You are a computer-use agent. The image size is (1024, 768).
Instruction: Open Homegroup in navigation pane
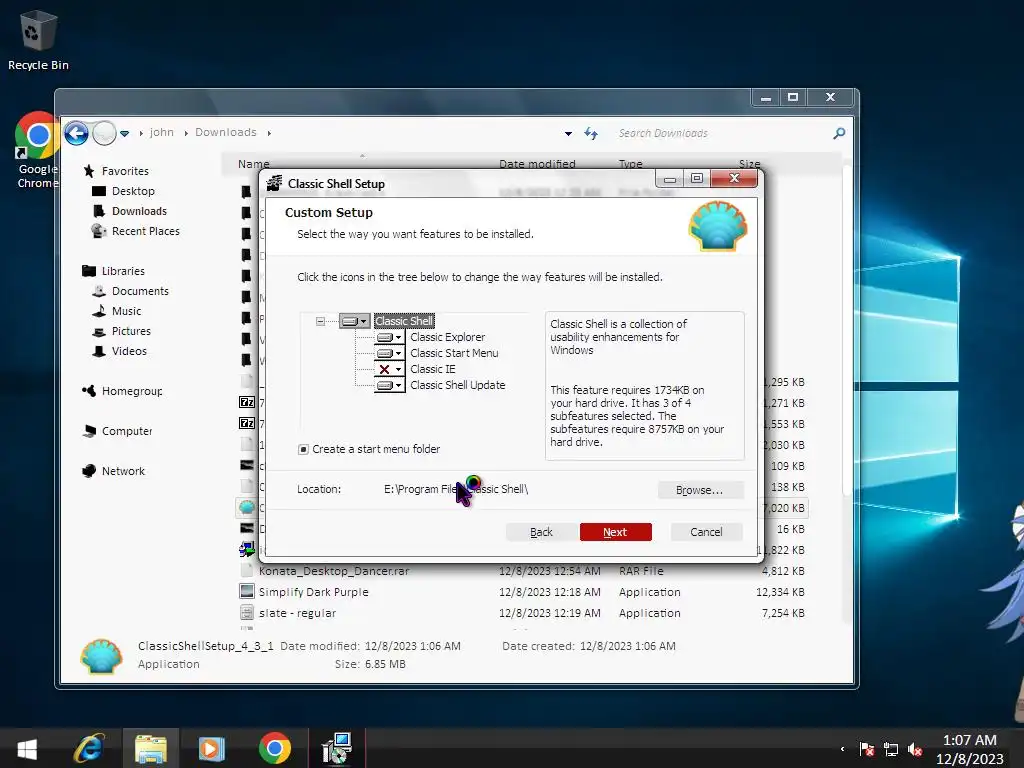point(131,391)
